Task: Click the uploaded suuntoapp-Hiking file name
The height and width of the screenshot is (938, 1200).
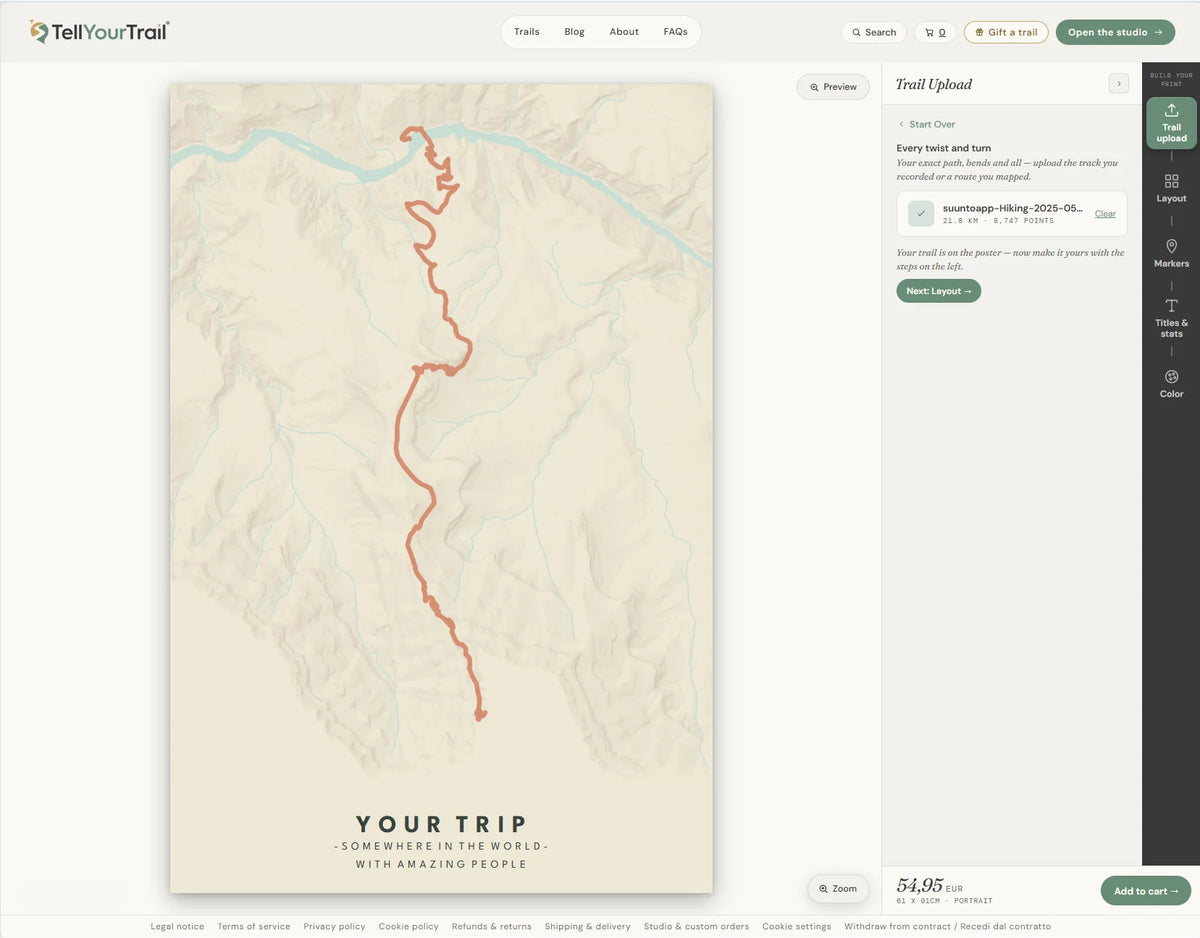Action: click(x=1012, y=208)
